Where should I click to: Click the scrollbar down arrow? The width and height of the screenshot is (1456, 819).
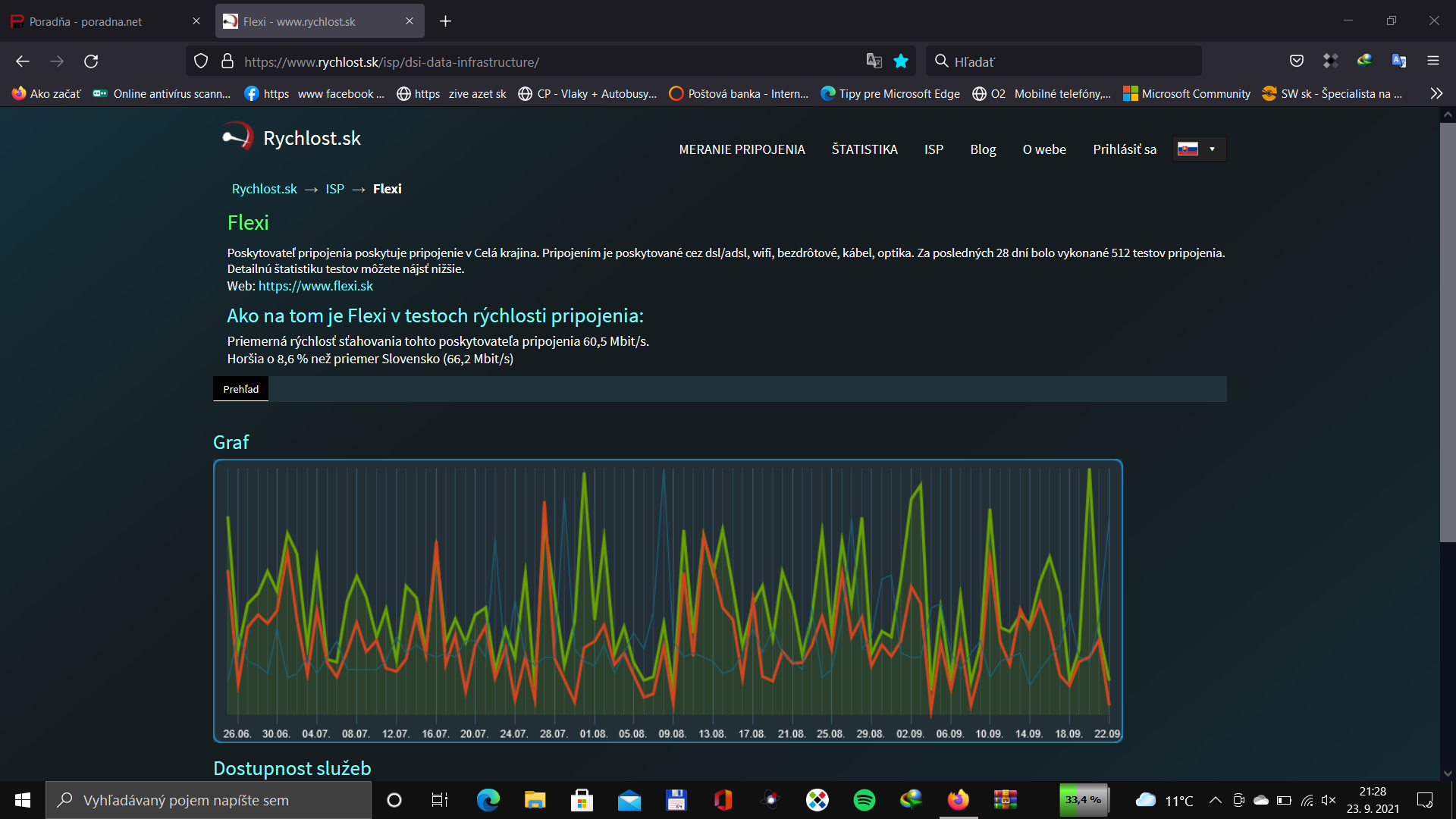[x=1448, y=773]
